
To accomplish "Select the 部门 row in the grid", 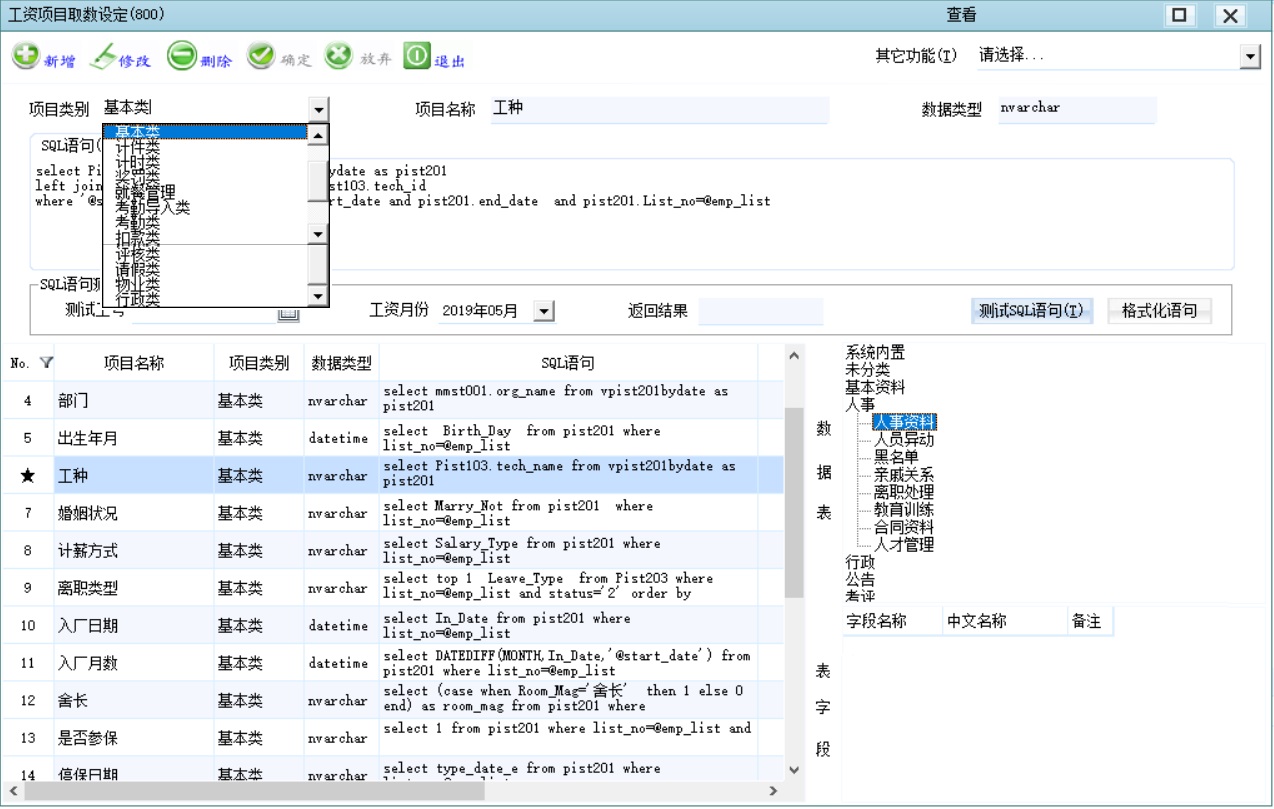I will (x=392, y=400).
